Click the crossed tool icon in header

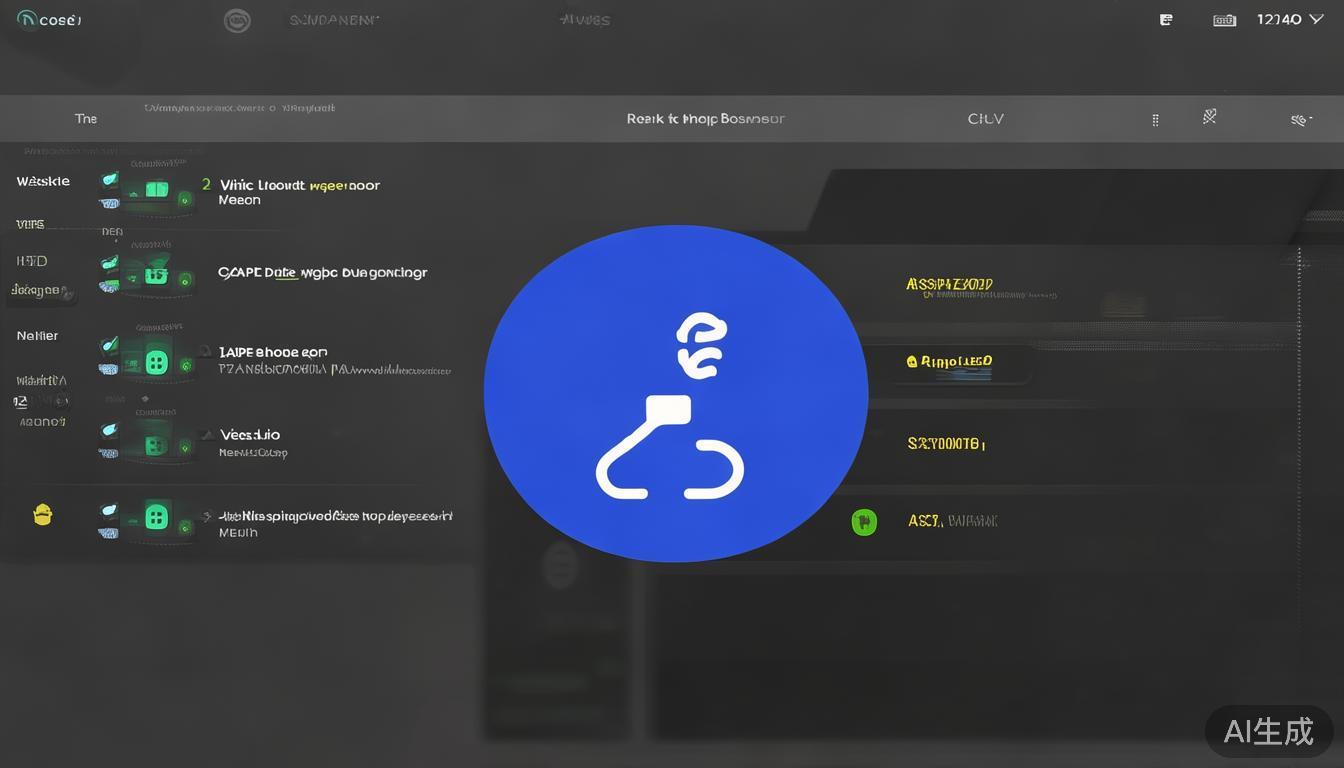point(1209,118)
